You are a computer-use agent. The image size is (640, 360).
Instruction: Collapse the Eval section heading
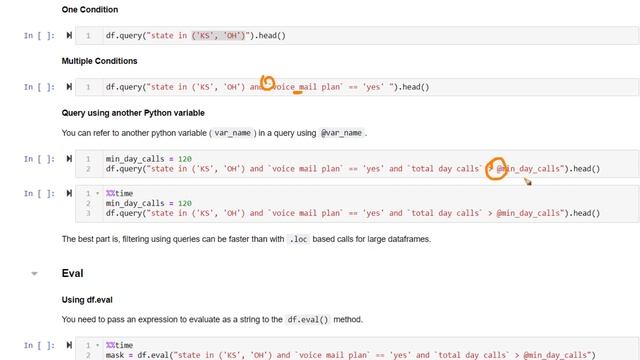coord(35,273)
